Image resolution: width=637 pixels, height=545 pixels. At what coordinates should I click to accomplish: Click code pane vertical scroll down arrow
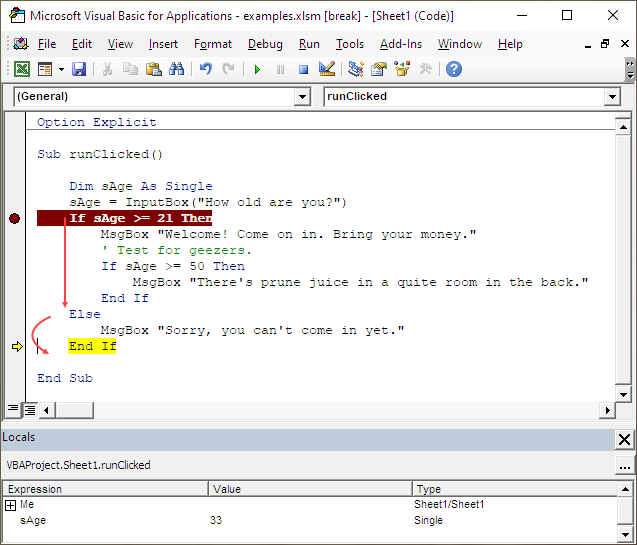[623, 394]
